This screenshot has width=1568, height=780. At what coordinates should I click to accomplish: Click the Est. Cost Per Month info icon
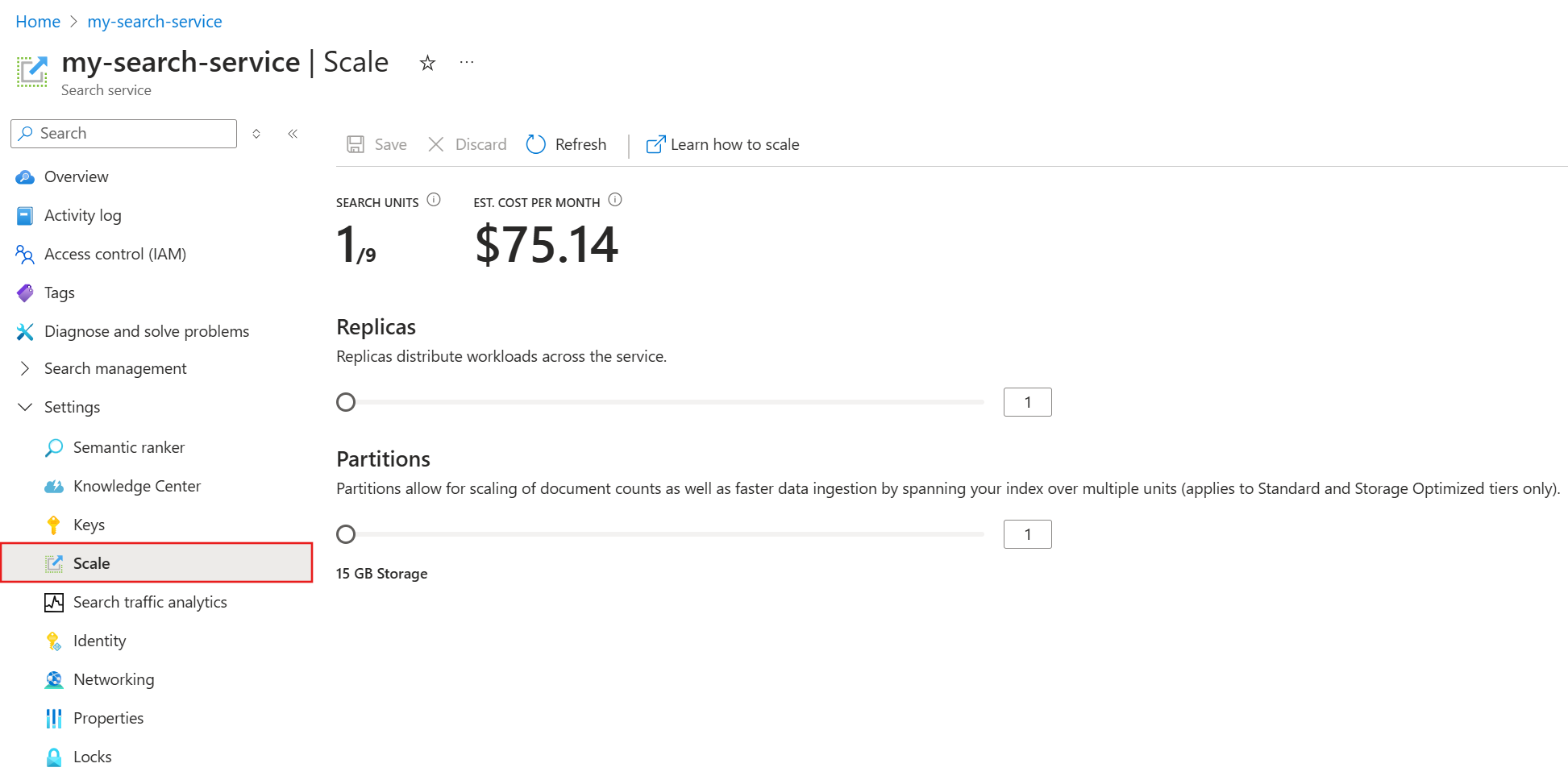615,200
